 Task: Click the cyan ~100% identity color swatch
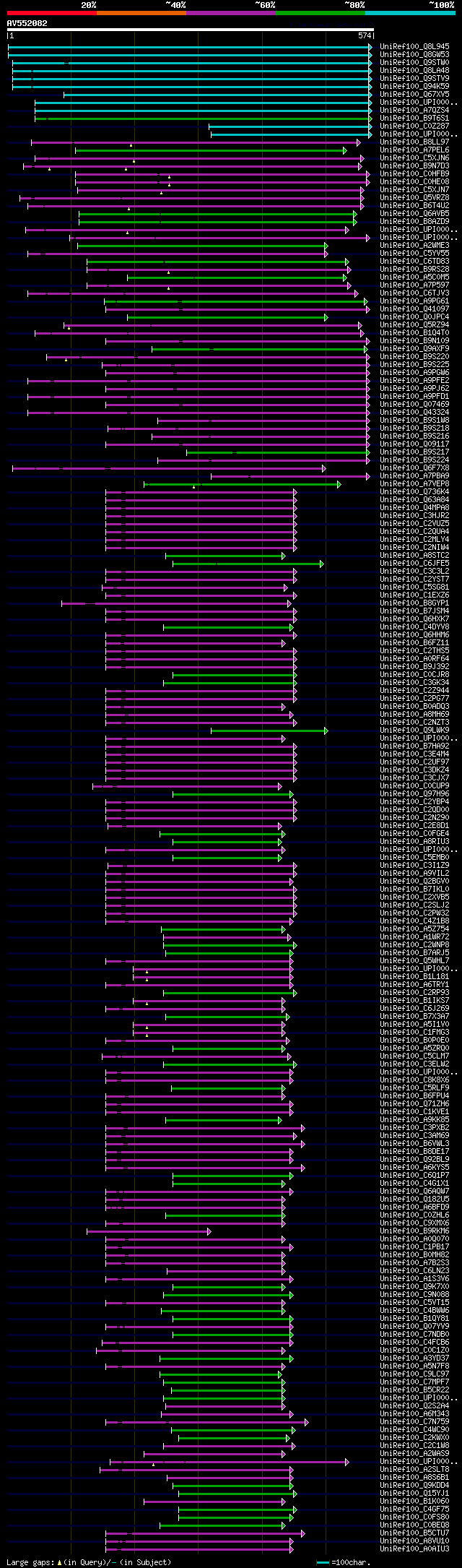pyautogui.click(x=410, y=13)
